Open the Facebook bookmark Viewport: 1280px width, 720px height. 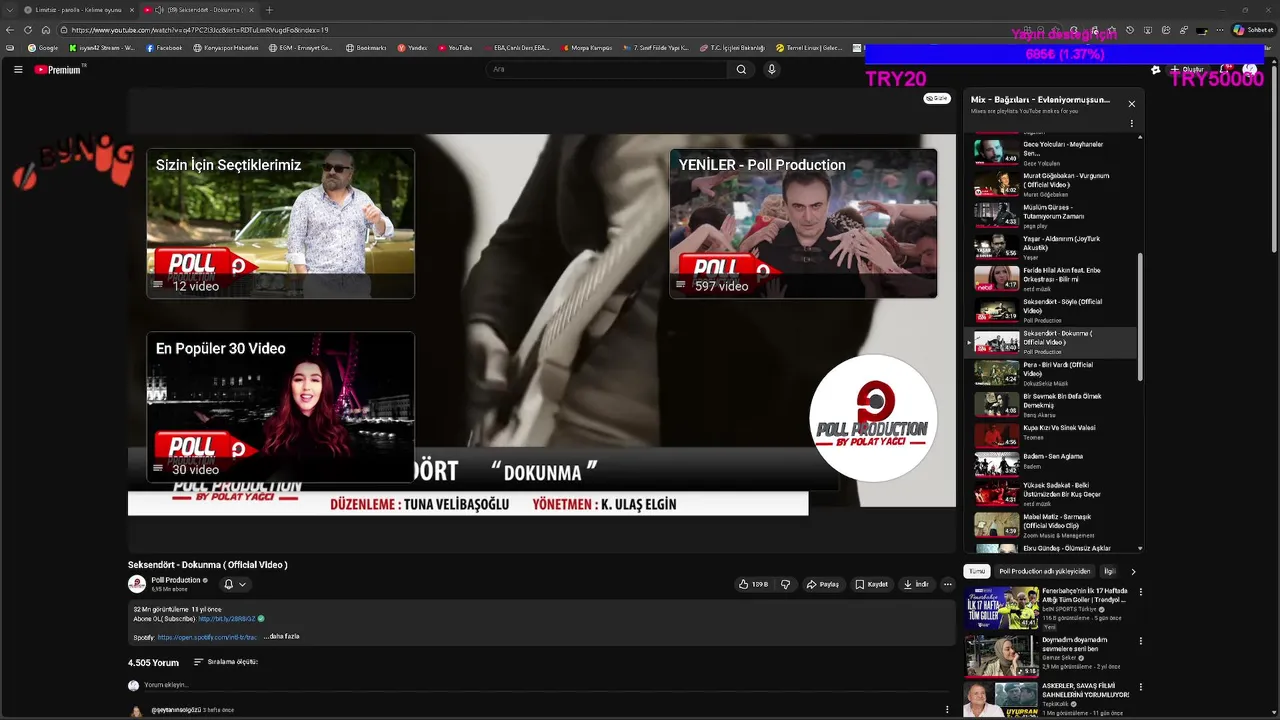pyautogui.click(x=165, y=48)
